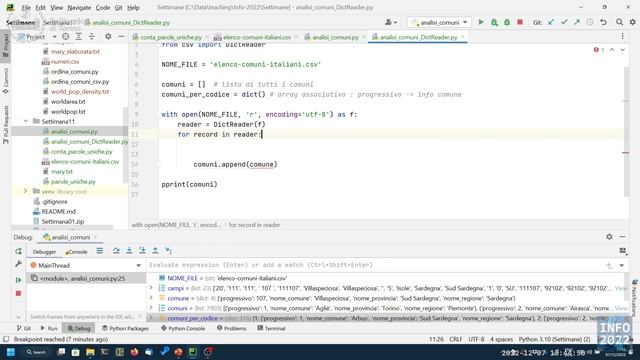
Task: Open debugger settings wrench icon
Action: coord(18,264)
